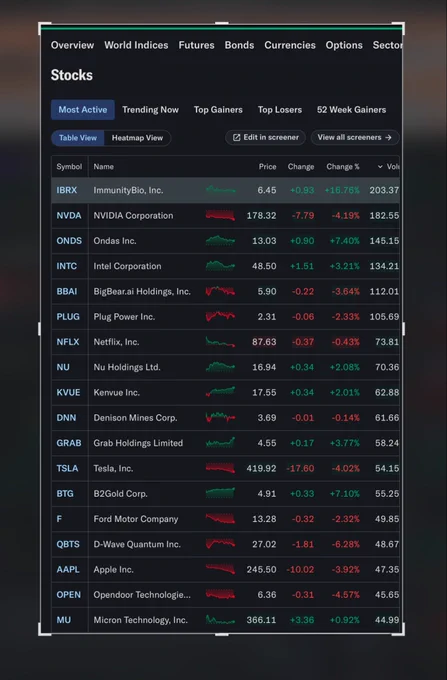Viewport: 447px width, 680px height.
Task: Open the IBRX symbol link
Action: point(67,190)
